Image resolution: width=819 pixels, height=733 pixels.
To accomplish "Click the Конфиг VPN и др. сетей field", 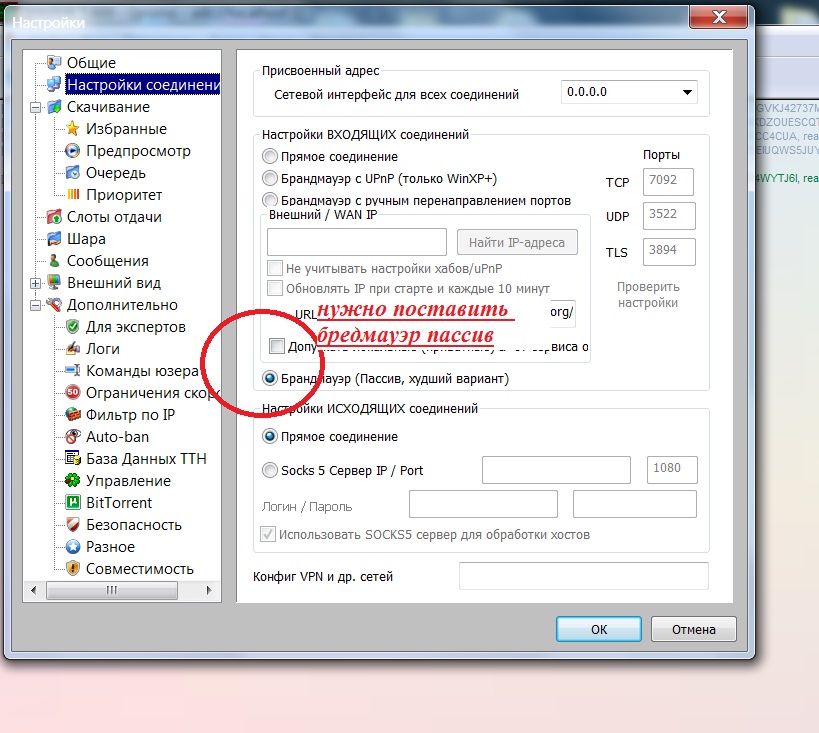I will (x=583, y=577).
